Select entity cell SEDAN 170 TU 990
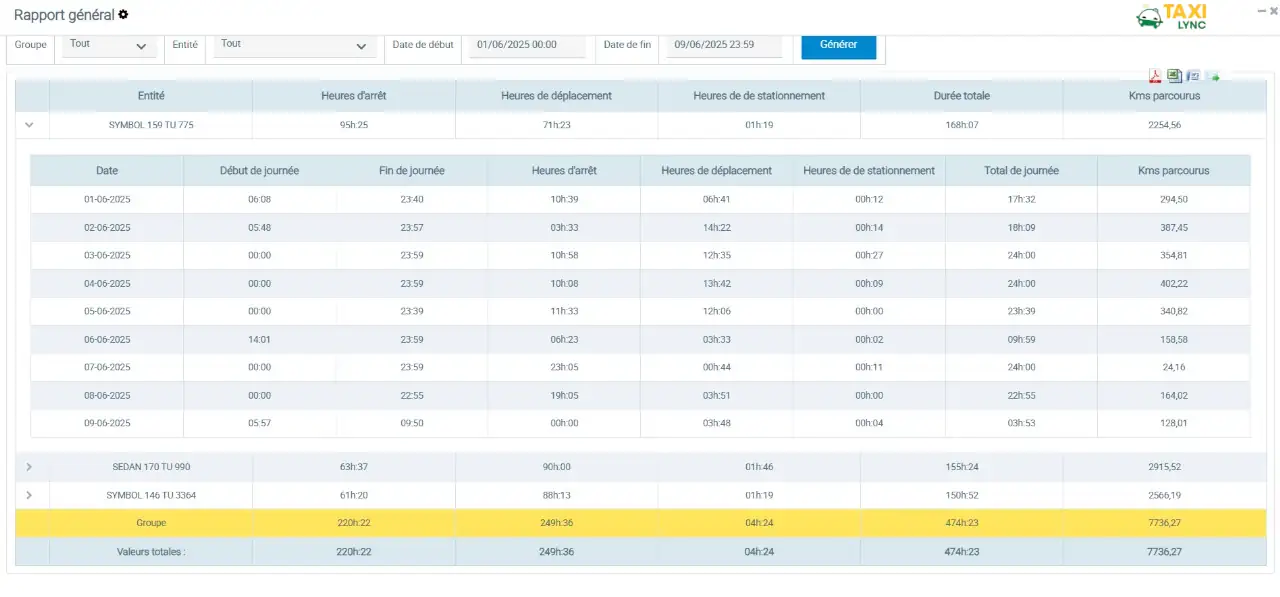1280x597 pixels. click(x=151, y=467)
